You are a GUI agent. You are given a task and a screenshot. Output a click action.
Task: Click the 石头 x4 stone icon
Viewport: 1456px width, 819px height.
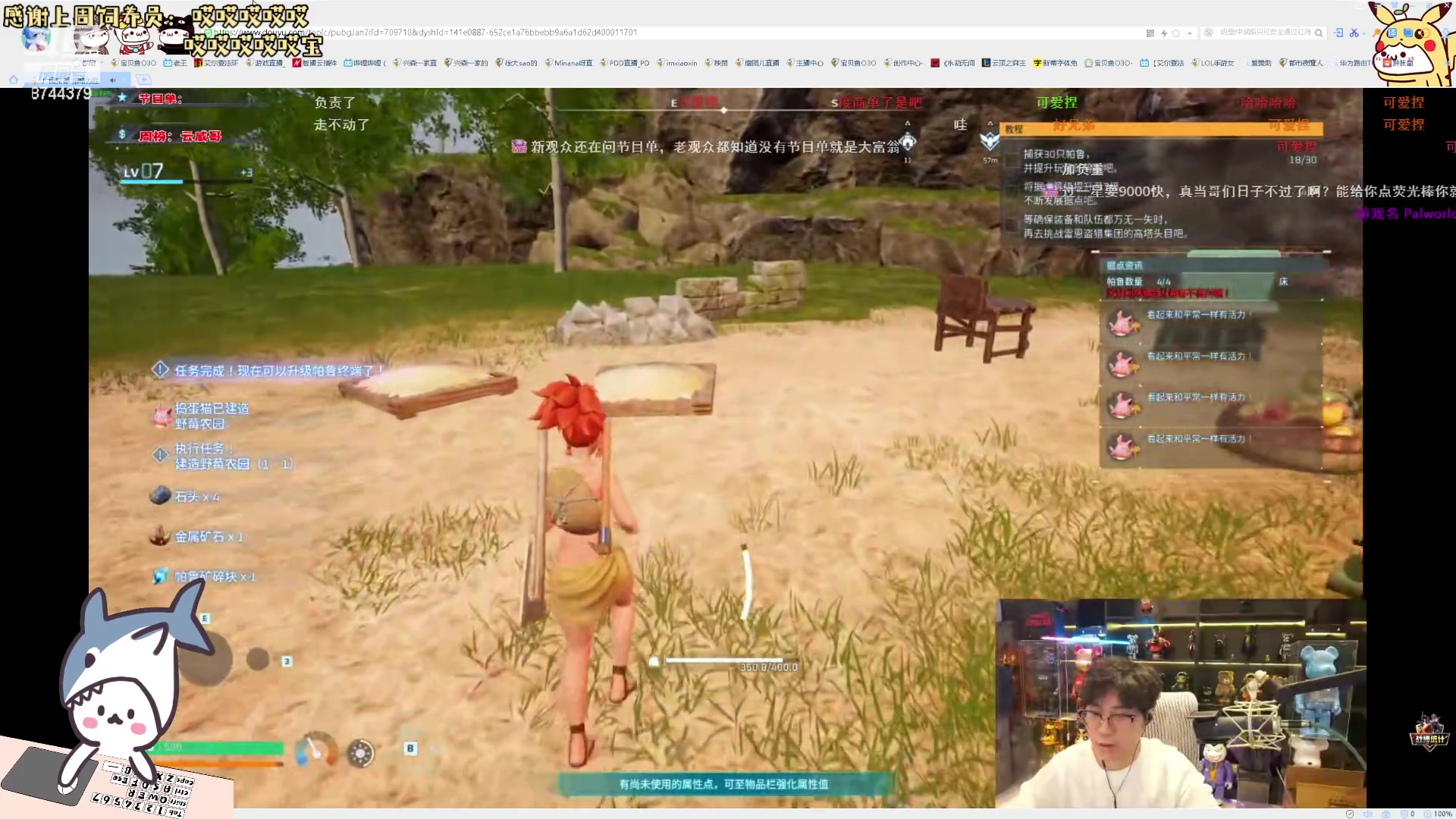(x=160, y=495)
